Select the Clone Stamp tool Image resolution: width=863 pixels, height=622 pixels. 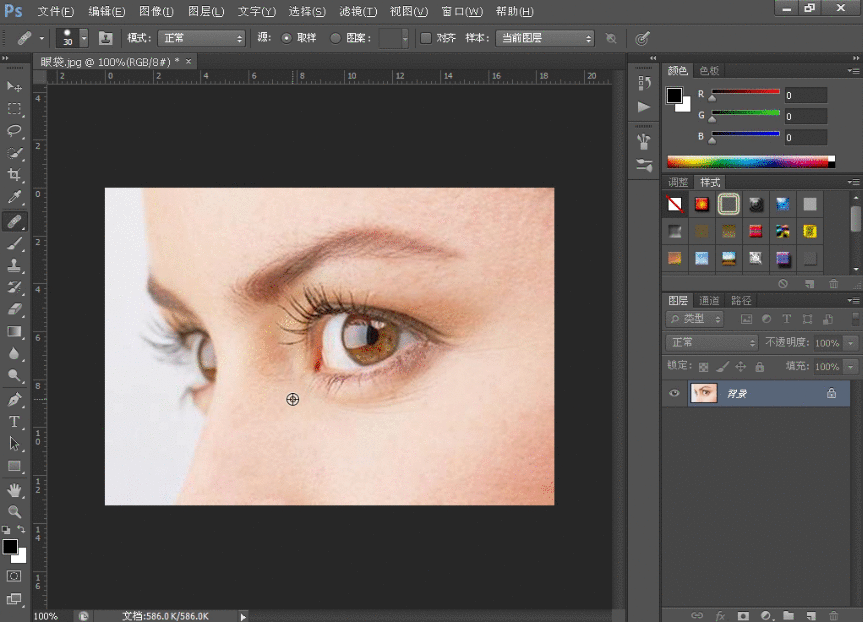point(15,266)
